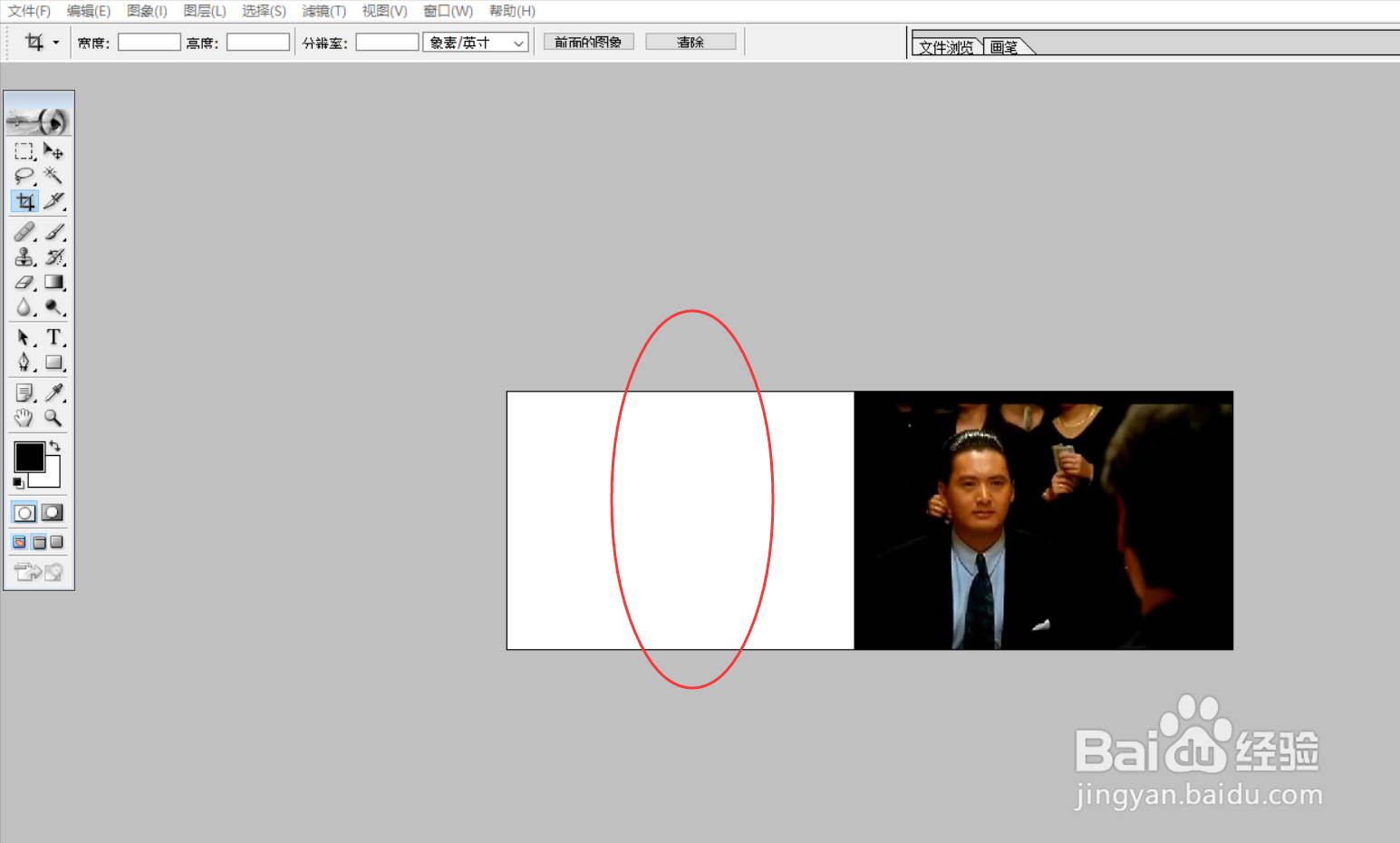Switch to full screen mode
The image size is (1400, 843).
pyautogui.click(x=57, y=542)
